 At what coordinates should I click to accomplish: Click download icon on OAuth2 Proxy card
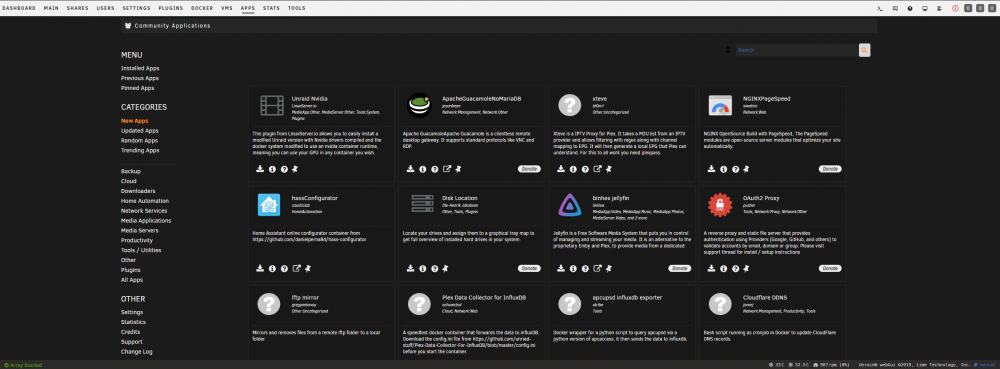coord(712,268)
